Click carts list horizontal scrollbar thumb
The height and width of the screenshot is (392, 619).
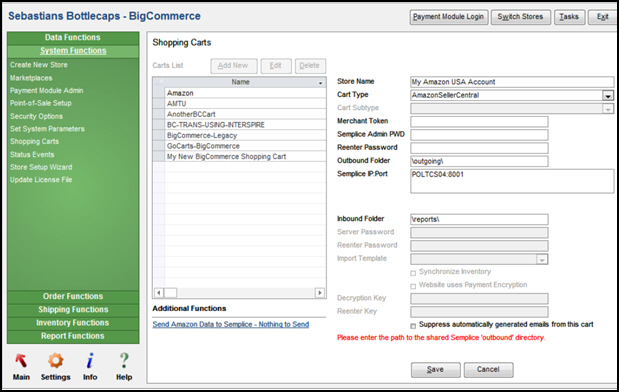[171, 293]
